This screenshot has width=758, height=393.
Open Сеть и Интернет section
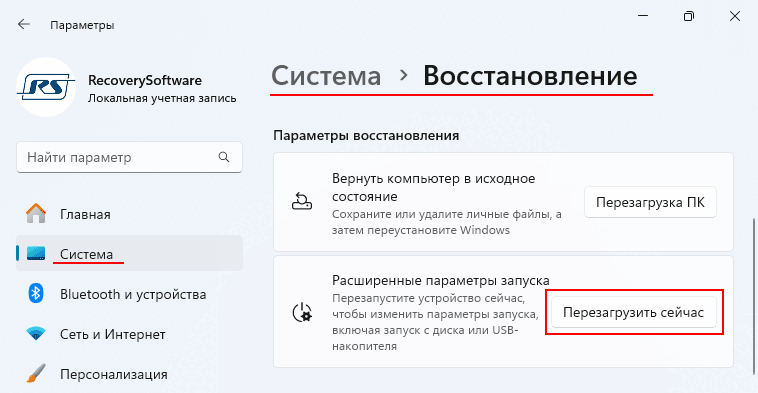[x=129, y=334]
